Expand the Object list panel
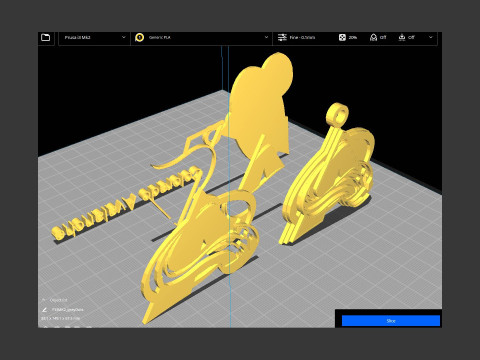The height and width of the screenshot is (360, 480). (54, 300)
